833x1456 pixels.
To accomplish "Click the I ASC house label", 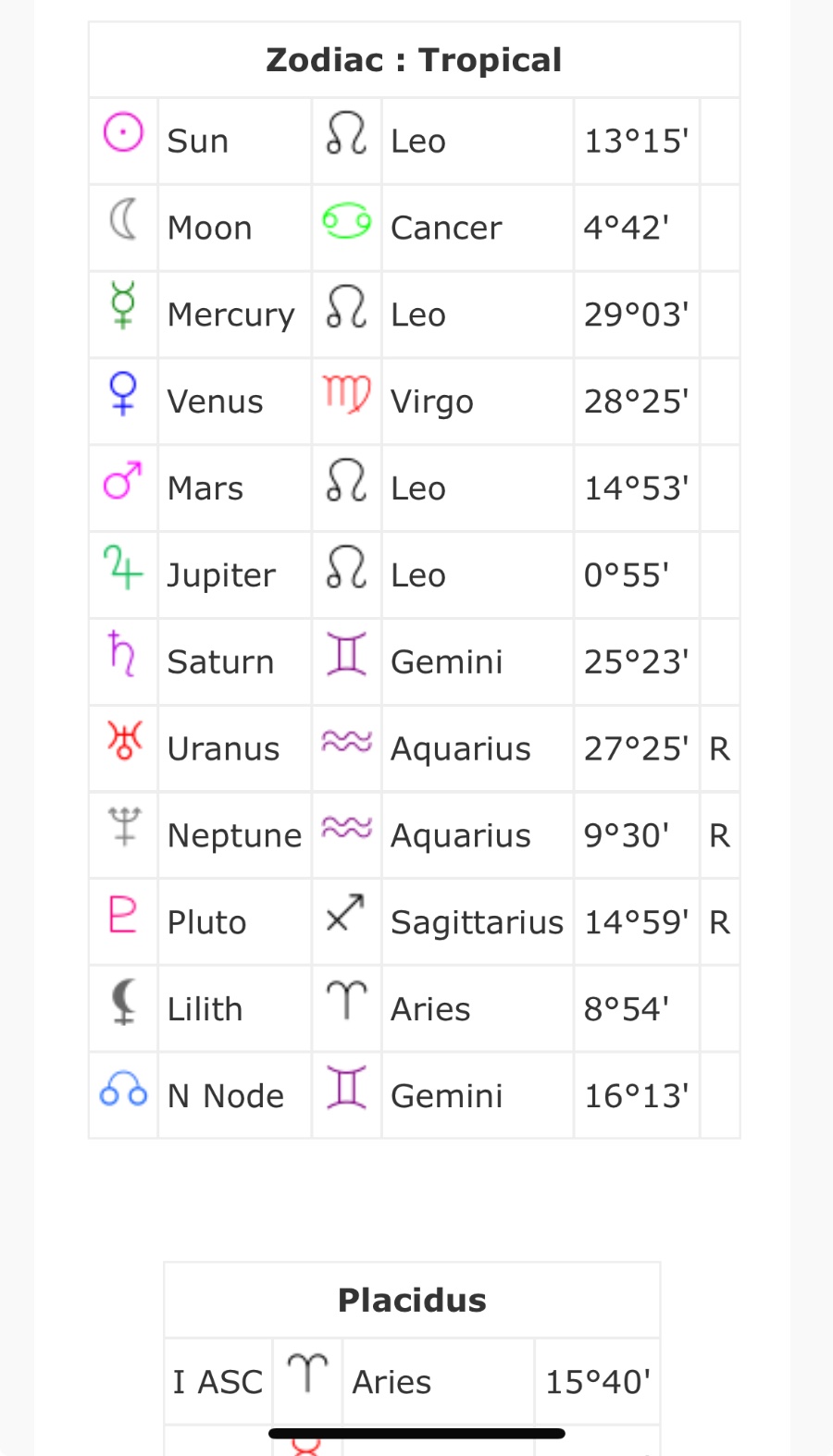I will pos(218,1382).
